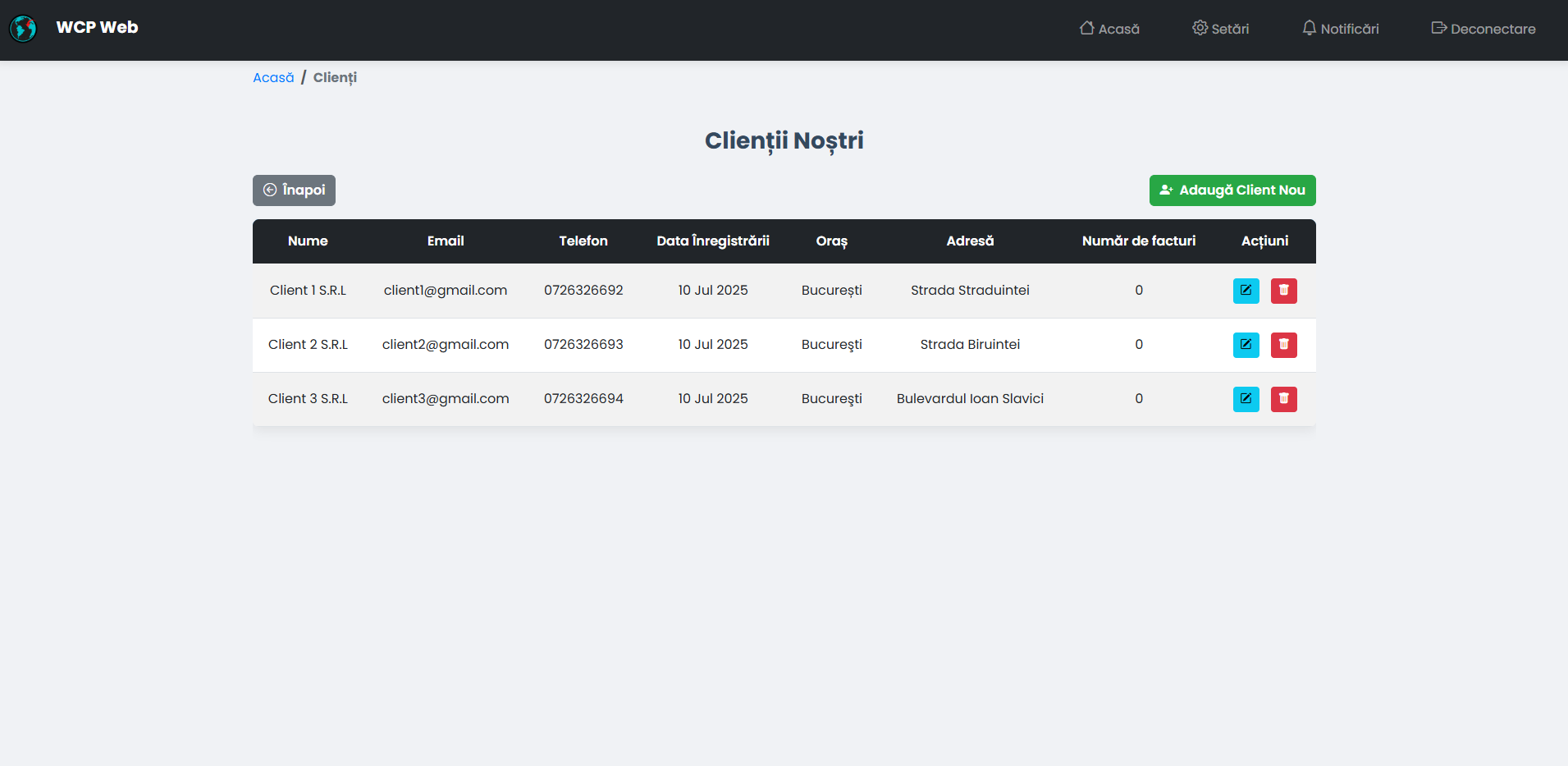The width and height of the screenshot is (1568, 766).
Task: Click the Număr de facturi column header
Action: 1138,241
